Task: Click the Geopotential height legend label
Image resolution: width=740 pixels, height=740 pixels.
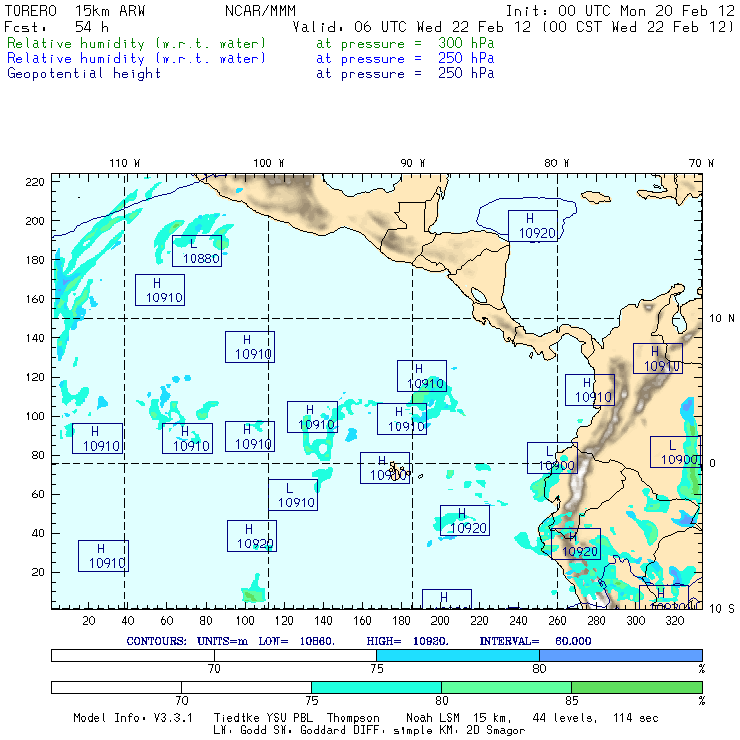Action: coord(84,73)
